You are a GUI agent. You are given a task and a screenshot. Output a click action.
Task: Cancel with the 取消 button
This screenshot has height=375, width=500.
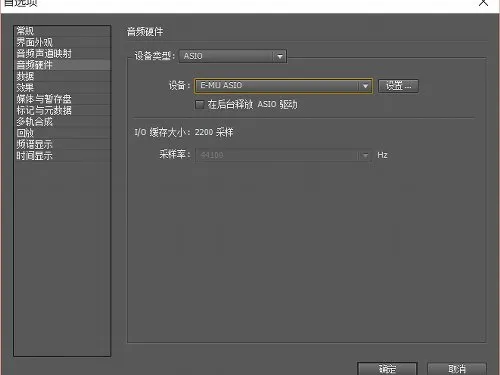click(457, 369)
